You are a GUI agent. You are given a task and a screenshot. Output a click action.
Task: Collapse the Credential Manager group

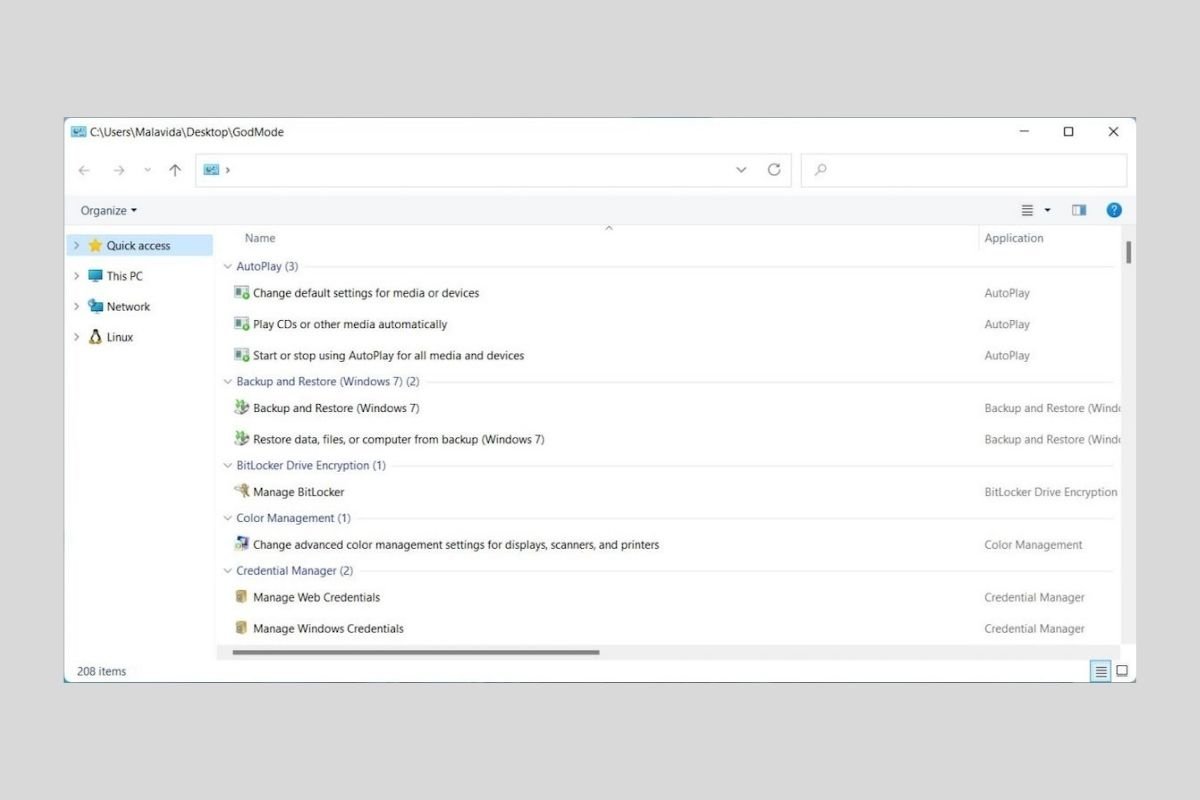tap(228, 571)
